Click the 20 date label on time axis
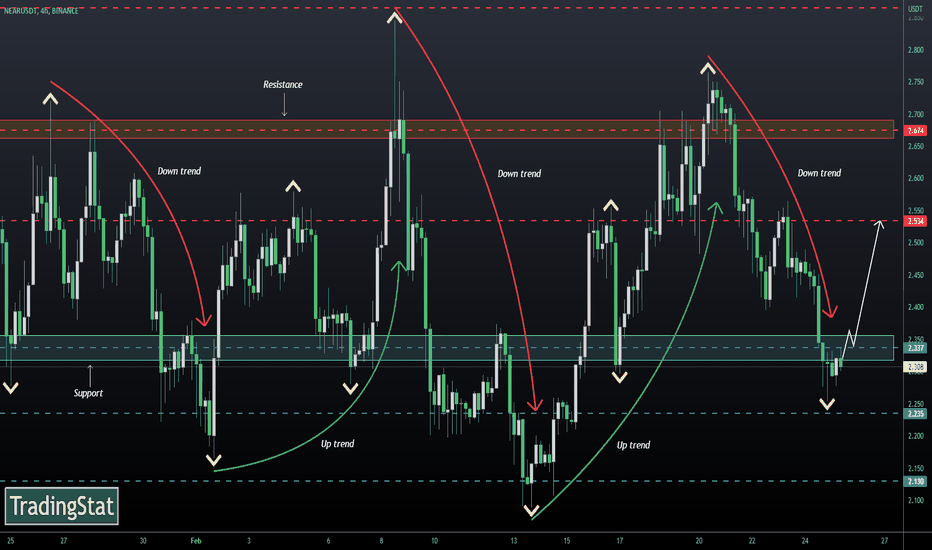This screenshot has height=550, width=932. pyautogui.click(x=699, y=540)
